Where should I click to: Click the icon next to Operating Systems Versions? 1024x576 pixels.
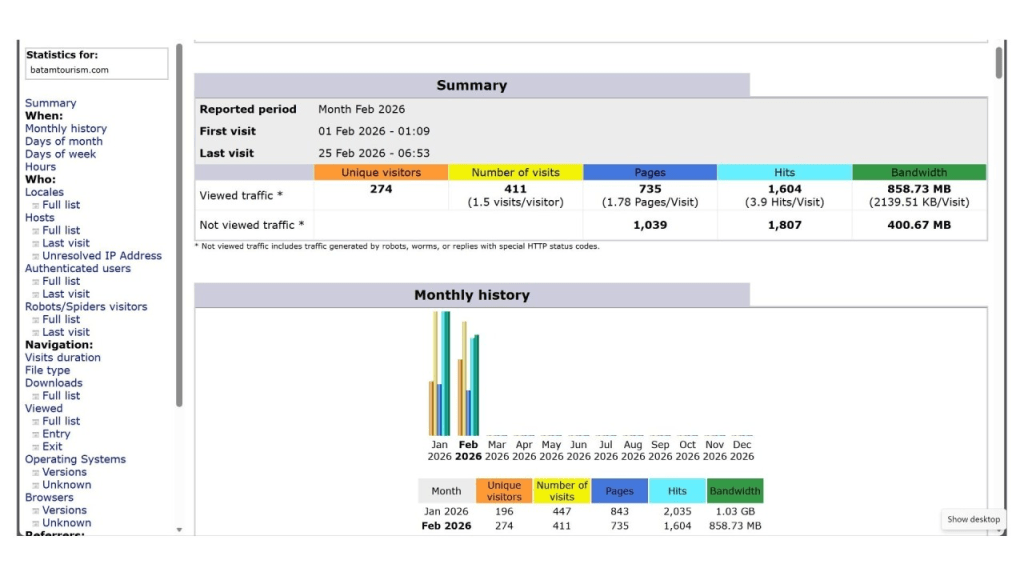tap(36, 472)
